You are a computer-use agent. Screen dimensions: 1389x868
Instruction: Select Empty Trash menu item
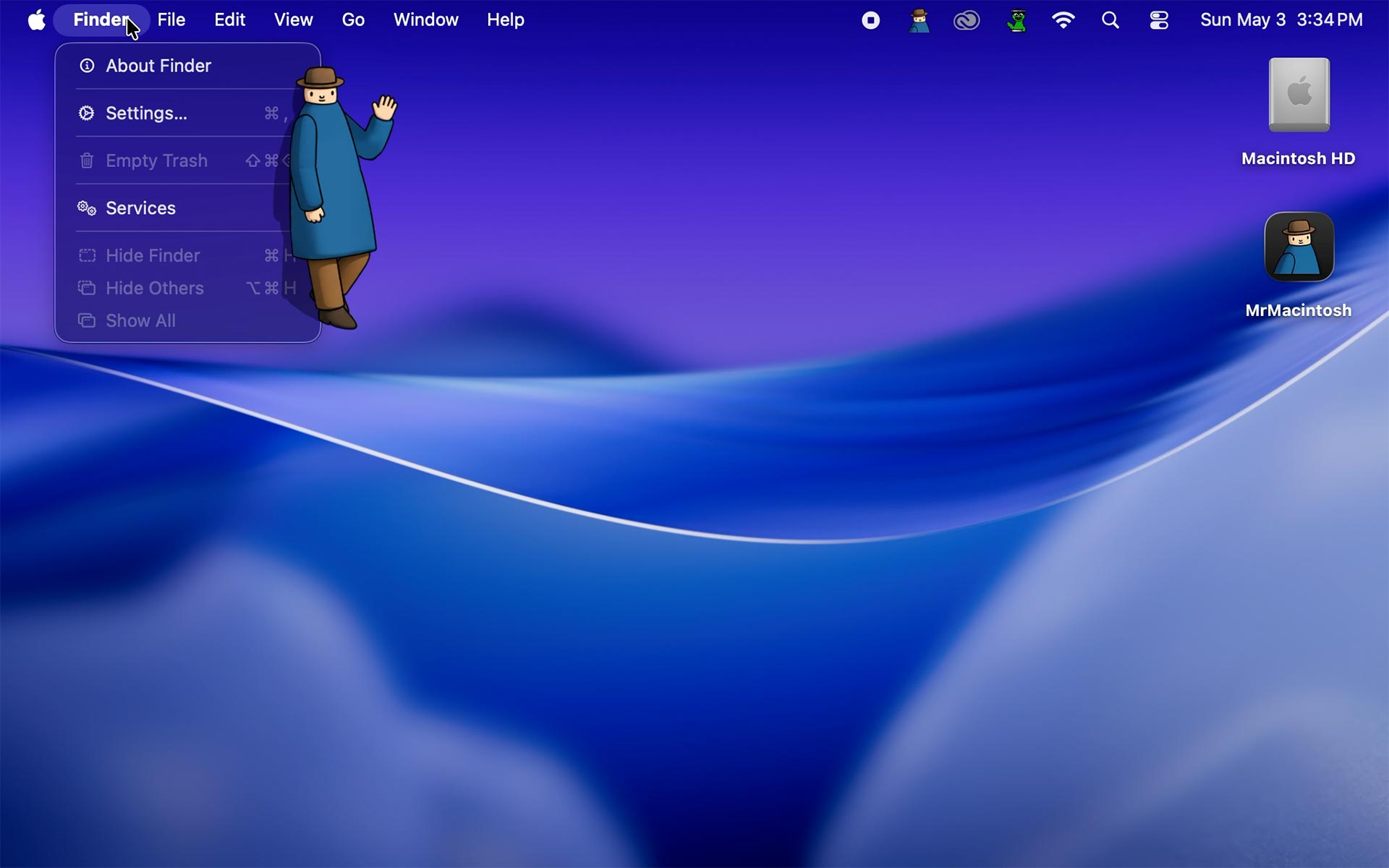tap(187, 161)
